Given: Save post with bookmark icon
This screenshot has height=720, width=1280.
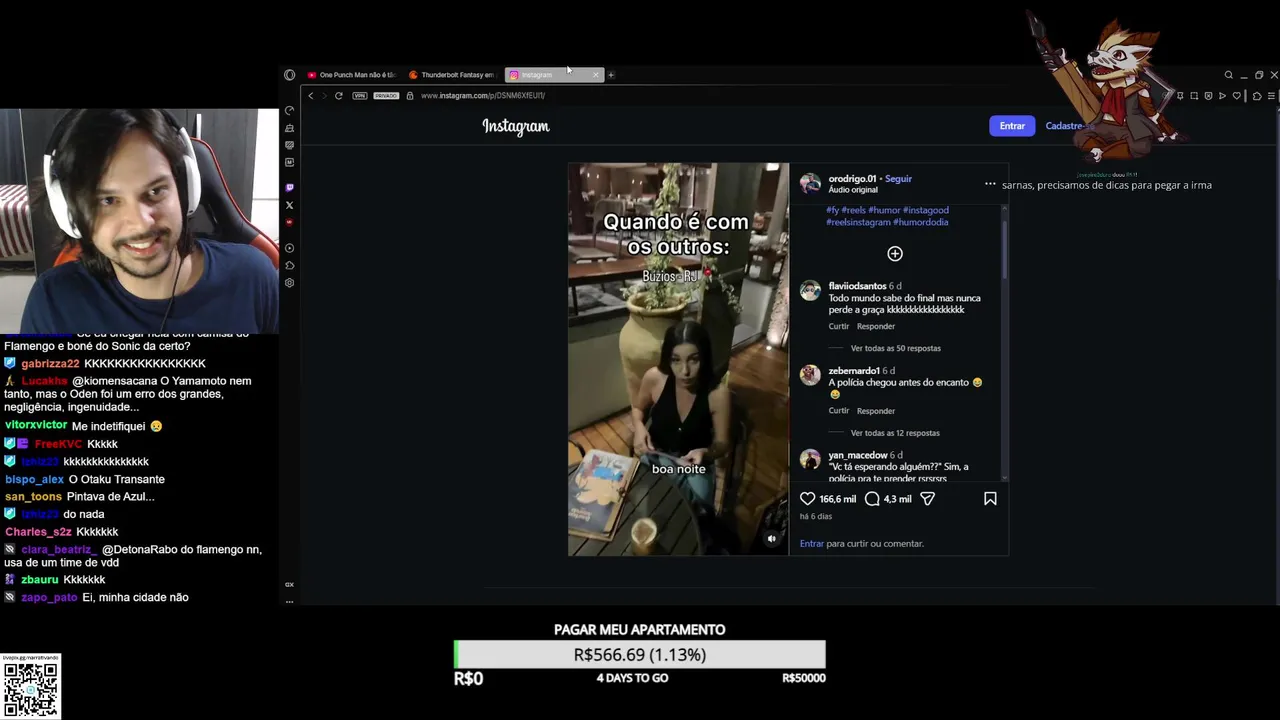Looking at the screenshot, I should click(990, 498).
